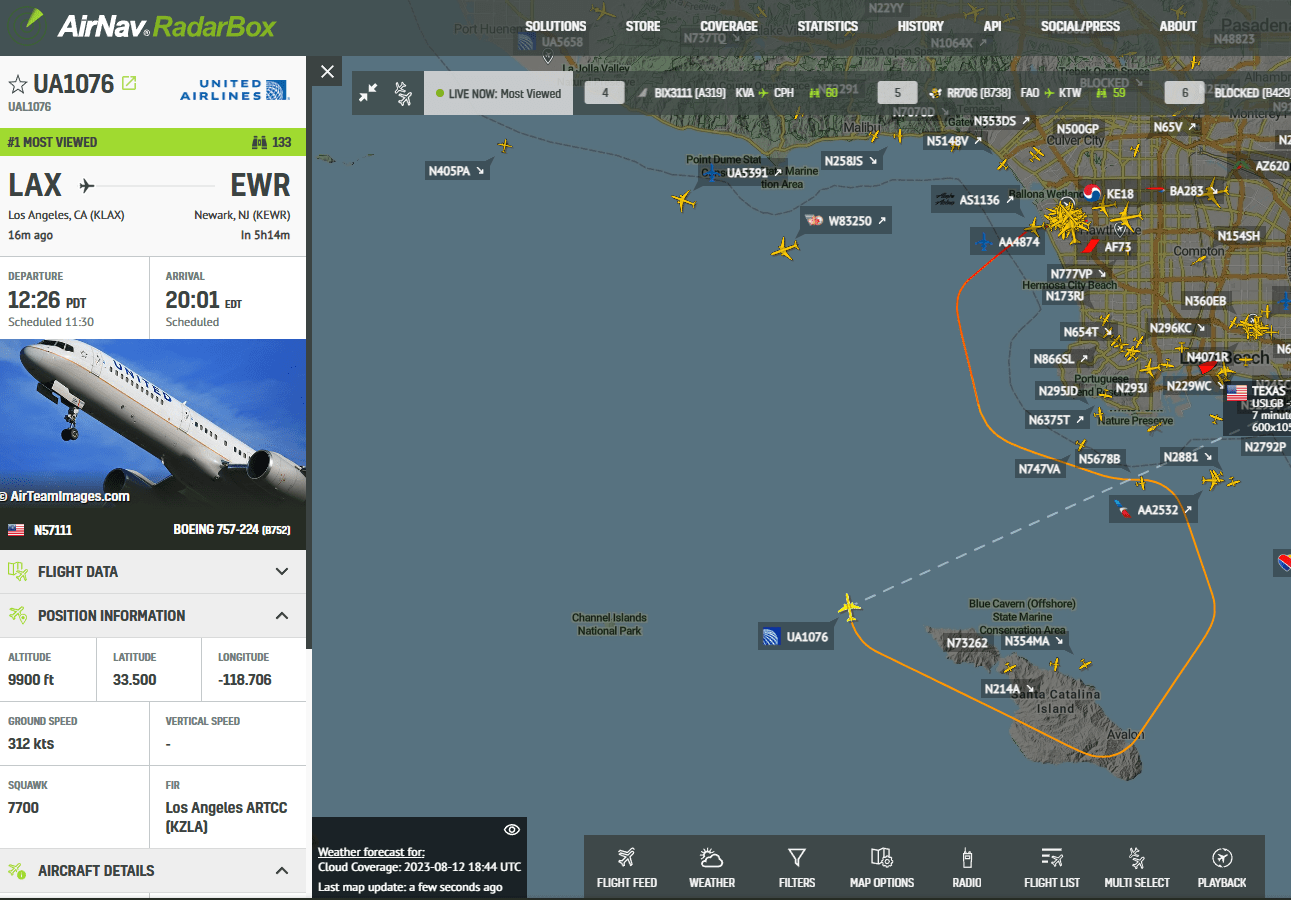Click the multi-plane icon beside LIVE NOW

(x=403, y=93)
